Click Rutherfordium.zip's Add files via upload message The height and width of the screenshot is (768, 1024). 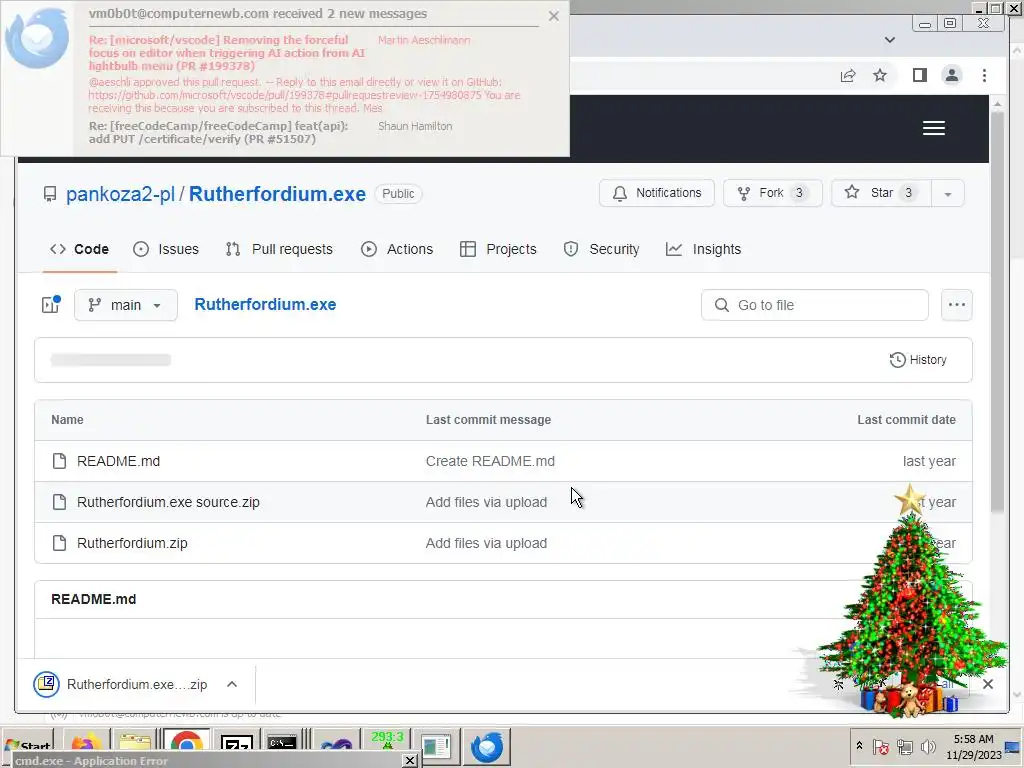[486, 543]
